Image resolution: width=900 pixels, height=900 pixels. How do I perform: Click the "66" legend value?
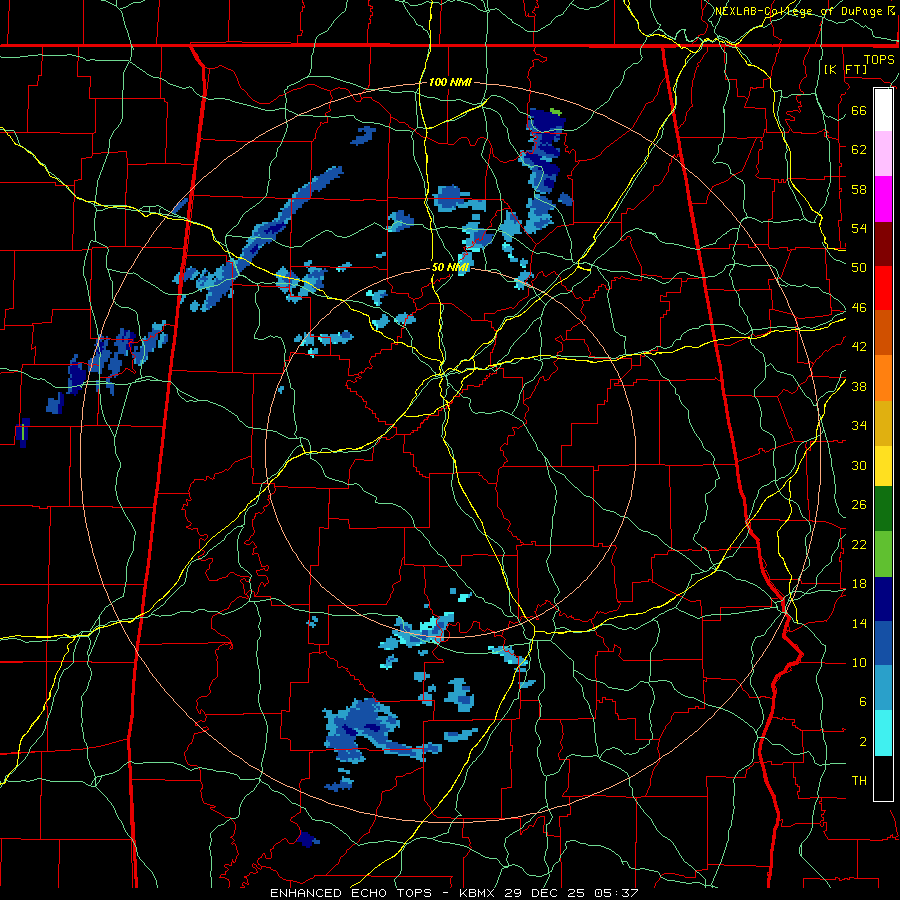(859, 110)
